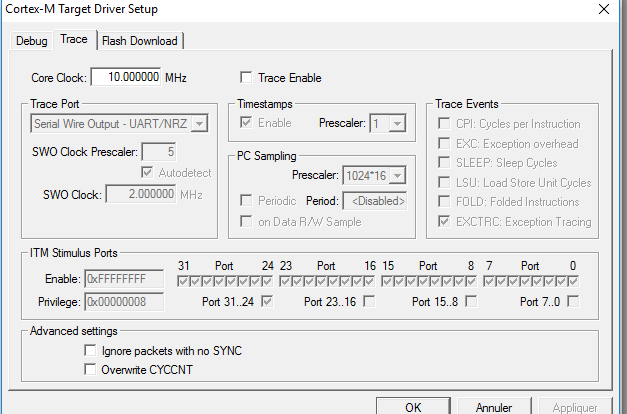This screenshot has width=627, height=414.
Task: Check LSU: Load Store Unit Cycles
Action: click(x=444, y=182)
